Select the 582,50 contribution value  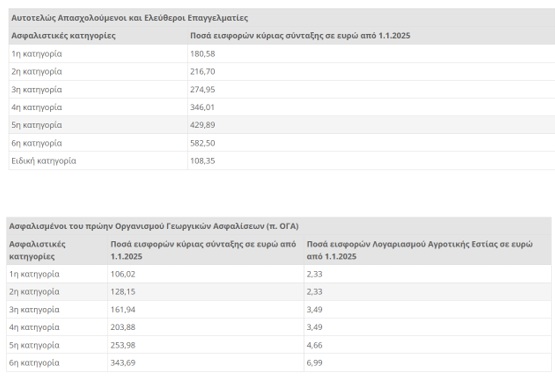[202, 143]
